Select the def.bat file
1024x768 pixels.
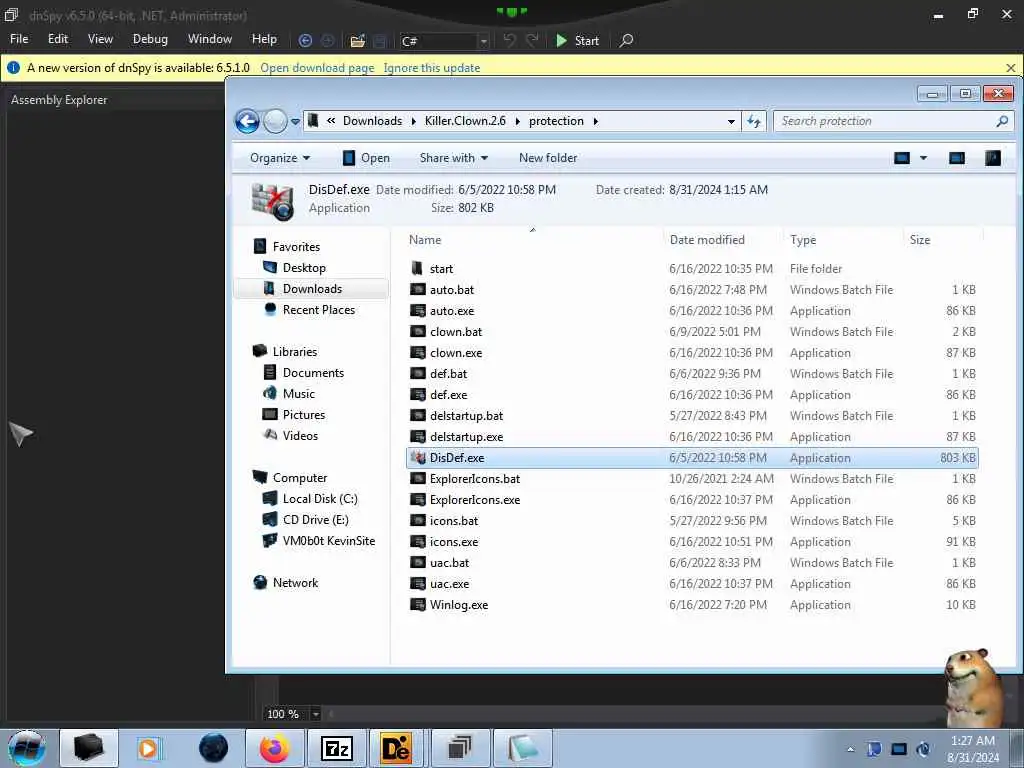692,374
